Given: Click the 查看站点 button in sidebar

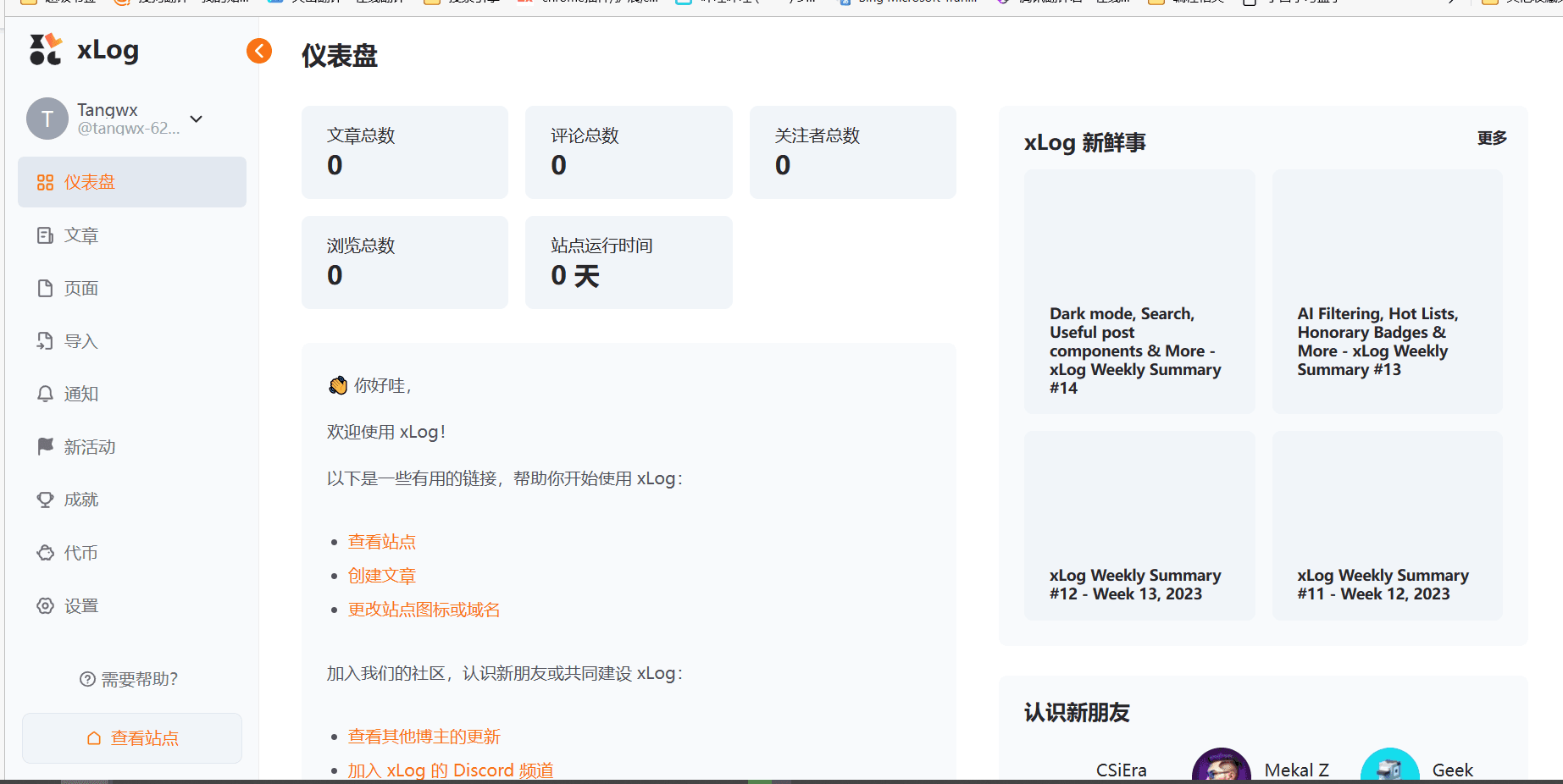Looking at the screenshot, I should (x=132, y=738).
